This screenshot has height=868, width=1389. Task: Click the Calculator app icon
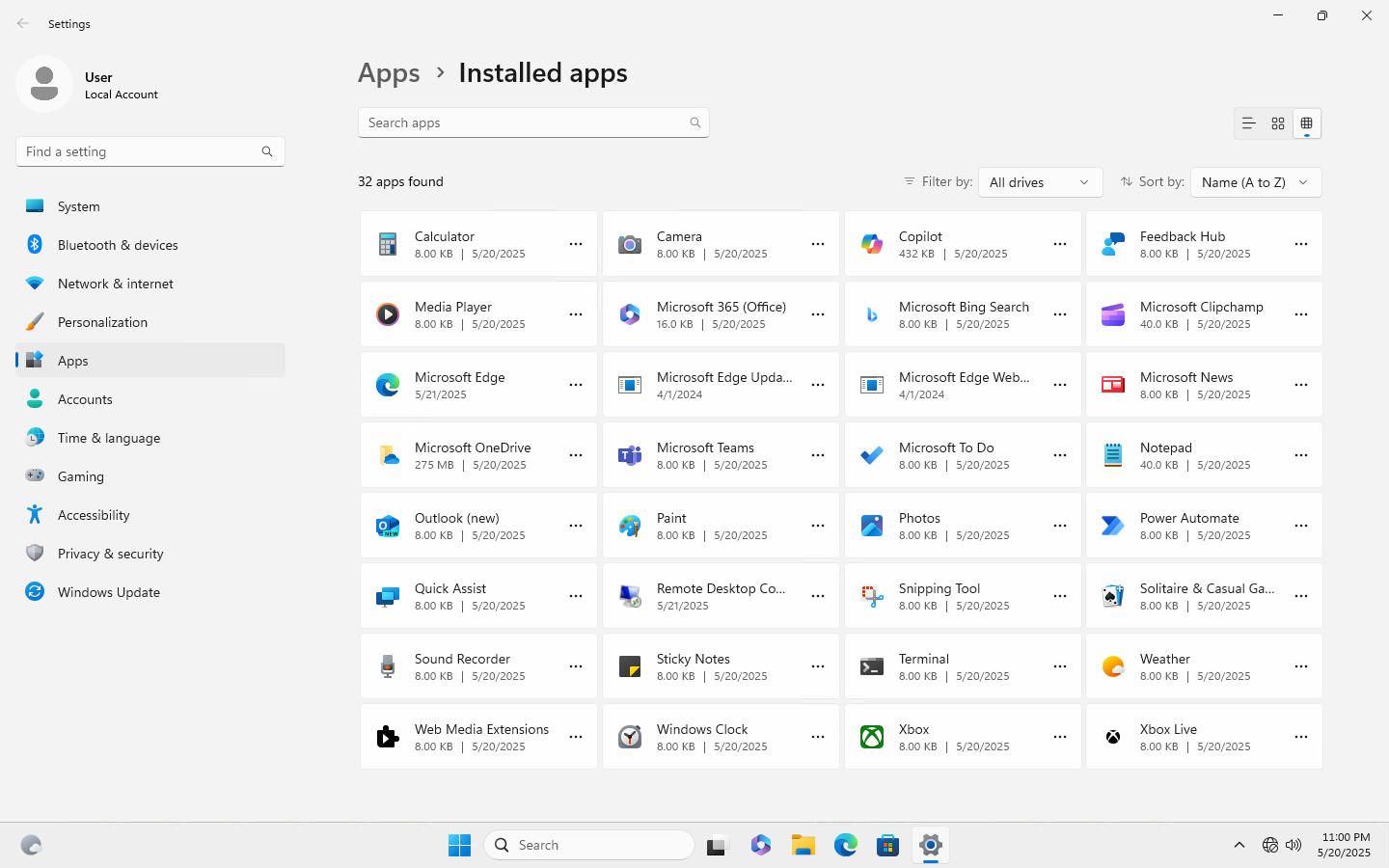388,244
